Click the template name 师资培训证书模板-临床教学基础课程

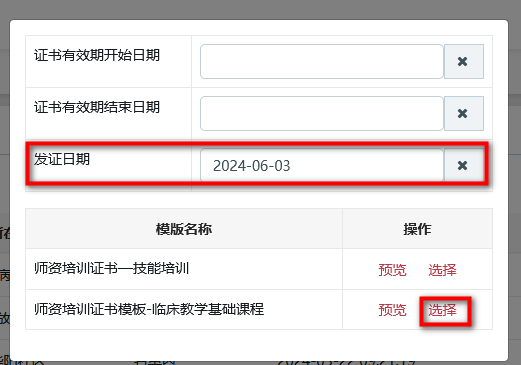point(149,309)
